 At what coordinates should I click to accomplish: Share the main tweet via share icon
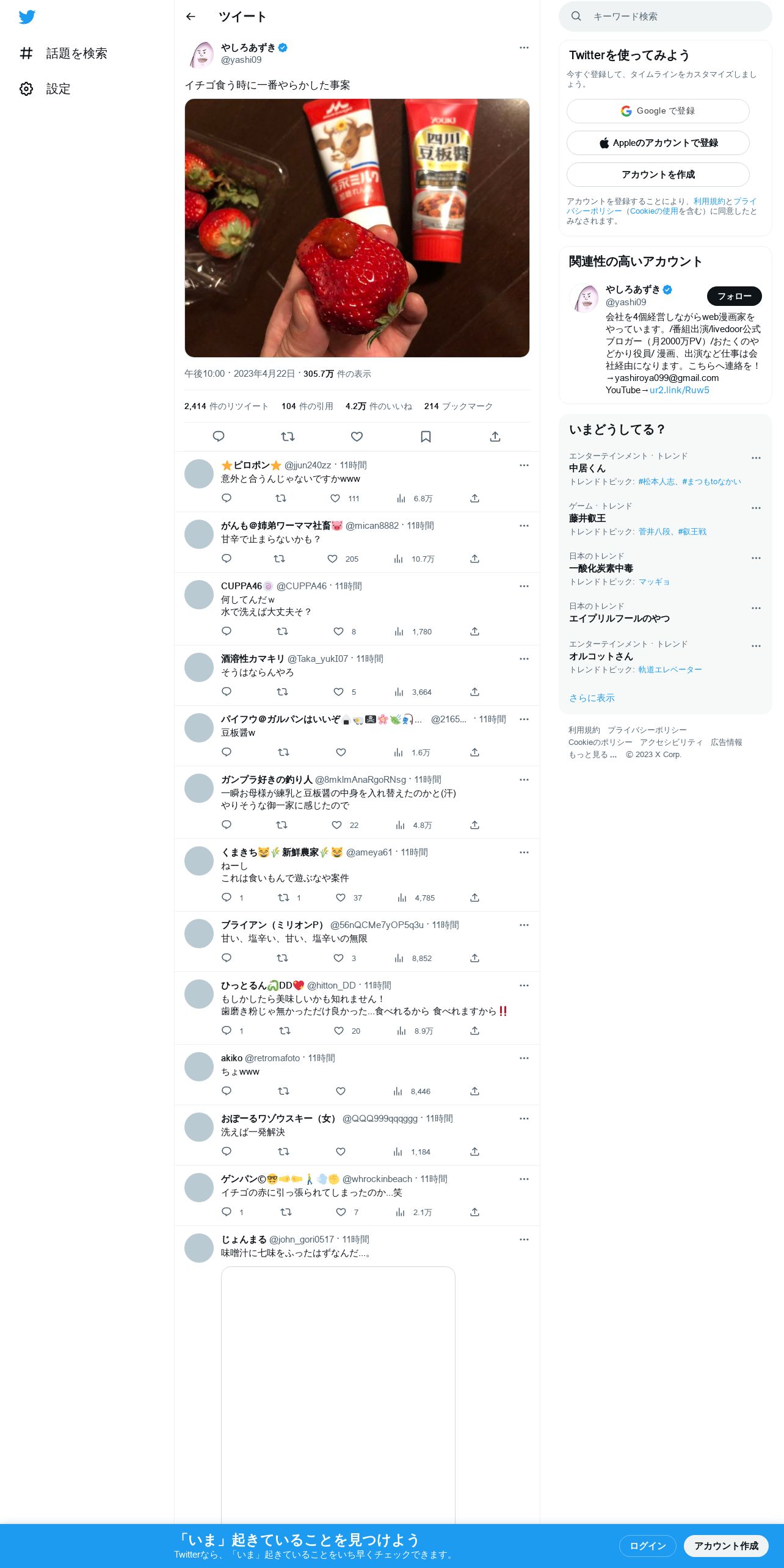pos(495,436)
